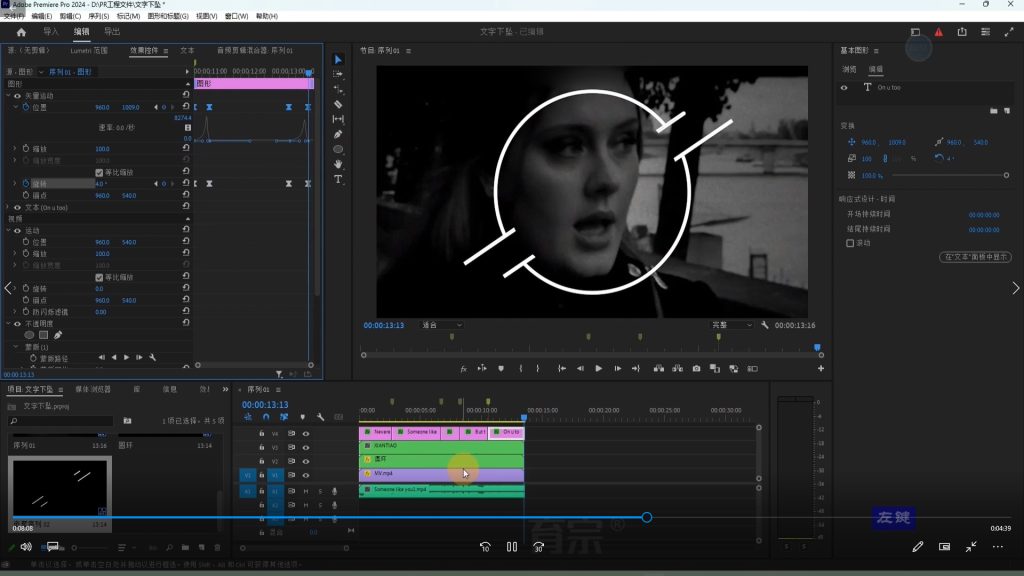Pick the Razor tool
This screenshot has height=576, width=1024.
point(338,104)
